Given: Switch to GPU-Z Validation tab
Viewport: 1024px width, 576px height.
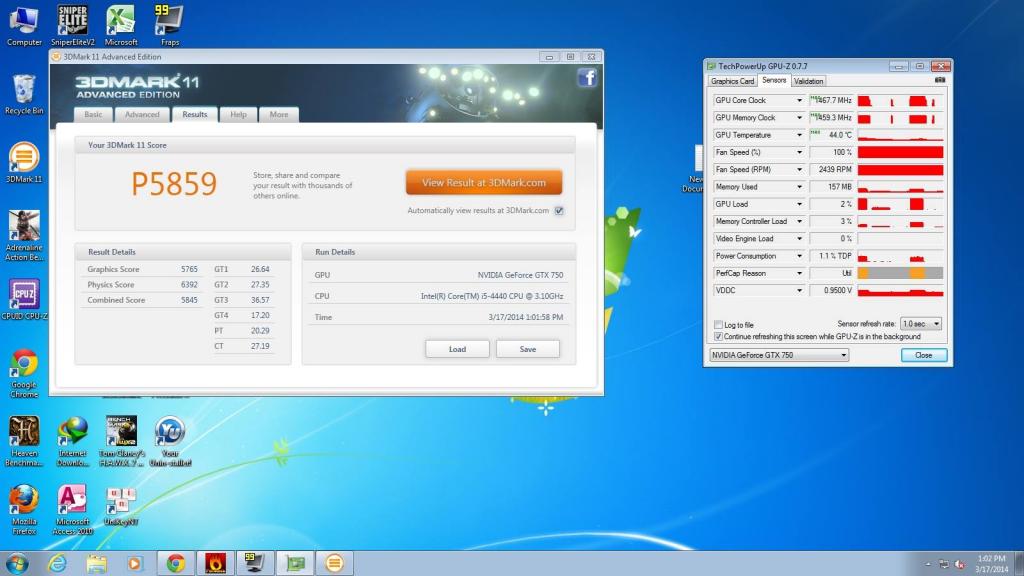Looking at the screenshot, I should (808, 82).
